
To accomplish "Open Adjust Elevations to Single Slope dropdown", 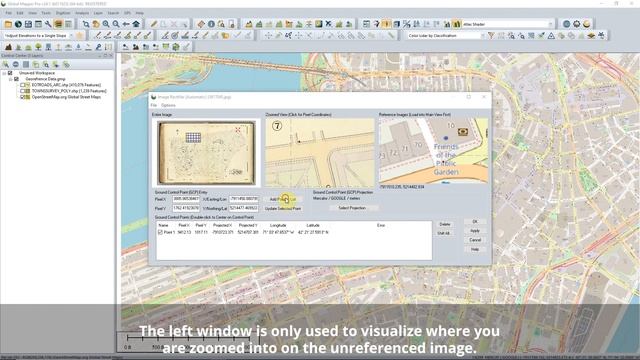I will click(x=72, y=36).
